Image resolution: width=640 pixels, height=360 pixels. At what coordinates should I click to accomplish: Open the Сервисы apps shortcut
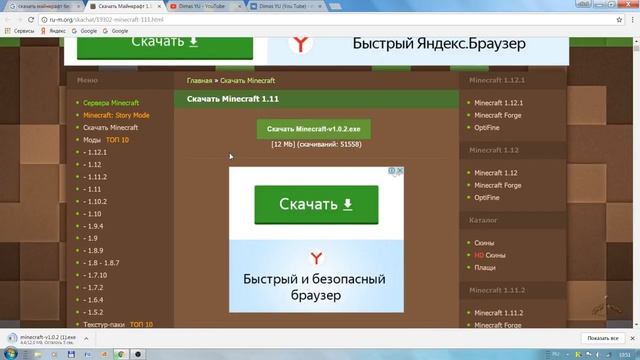coord(20,31)
